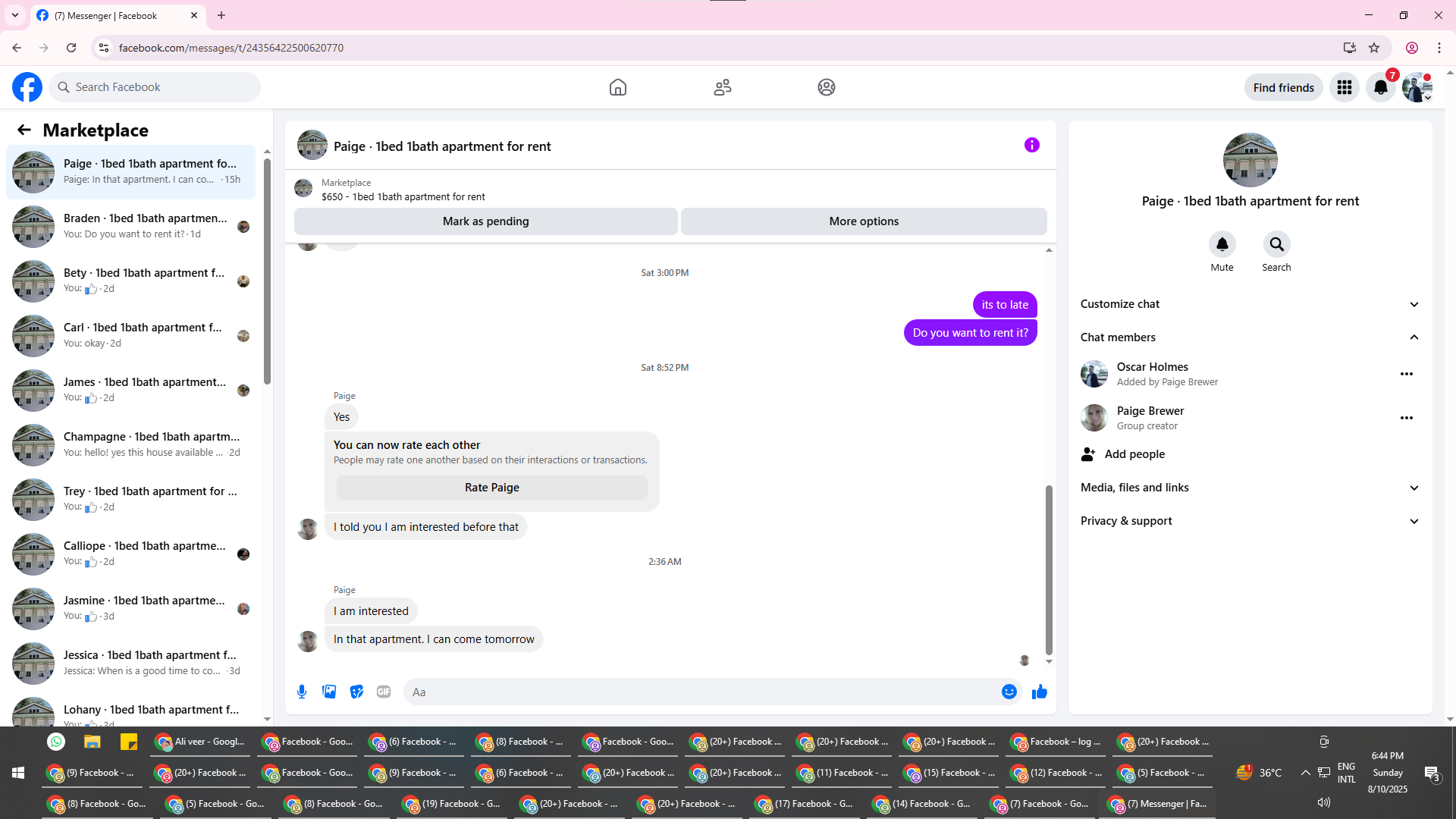
Task: Expand Privacy & support section
Action: tap(1414, 521)
